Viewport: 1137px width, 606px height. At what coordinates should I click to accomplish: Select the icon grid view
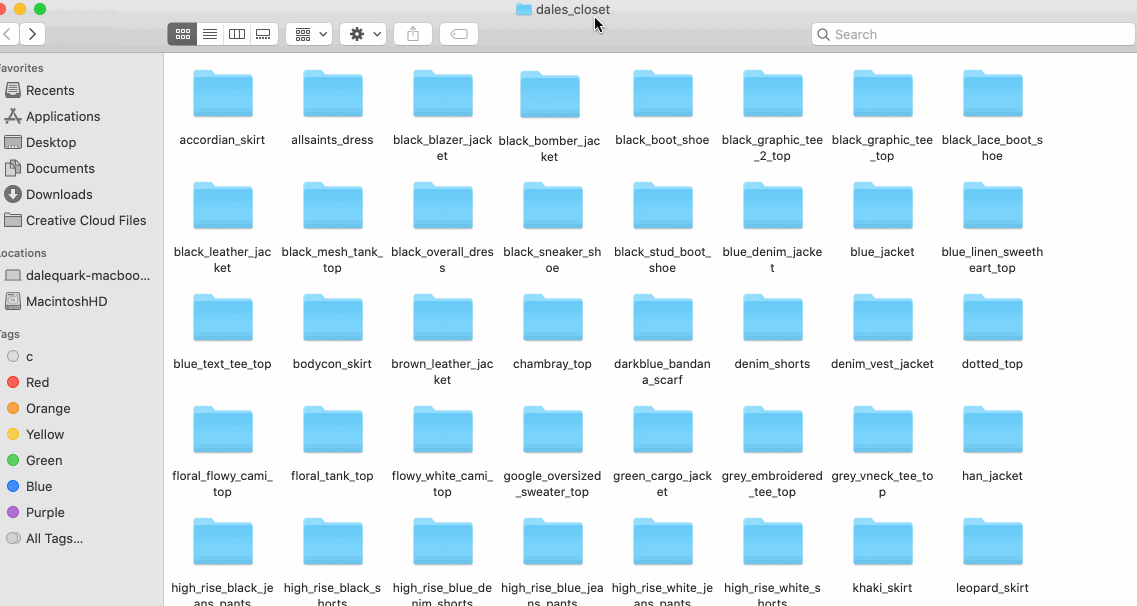pos(182,33)
